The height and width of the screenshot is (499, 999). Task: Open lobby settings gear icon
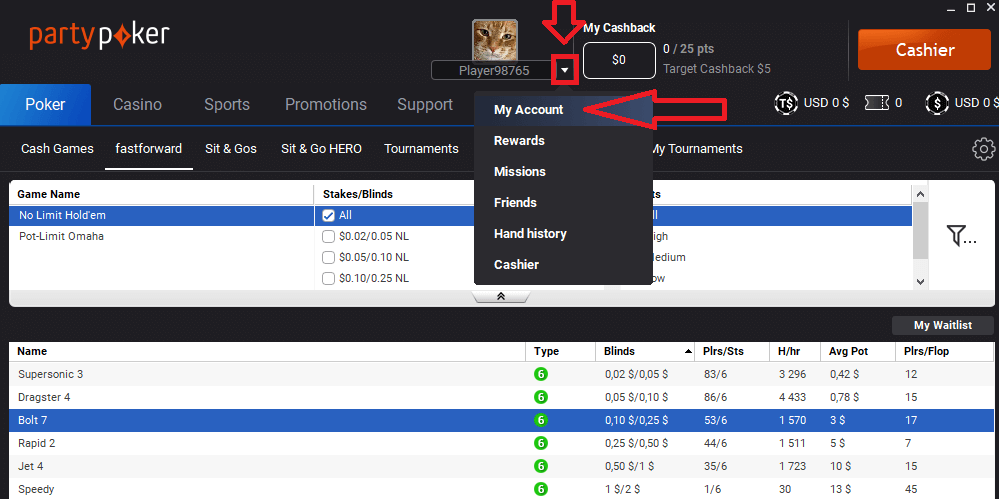[x=984, y=148]
